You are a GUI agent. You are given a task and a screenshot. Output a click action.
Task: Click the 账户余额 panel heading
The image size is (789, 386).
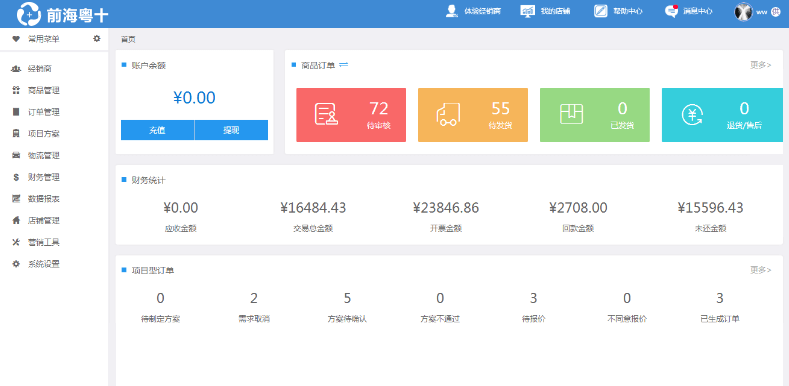click(148, 65)
